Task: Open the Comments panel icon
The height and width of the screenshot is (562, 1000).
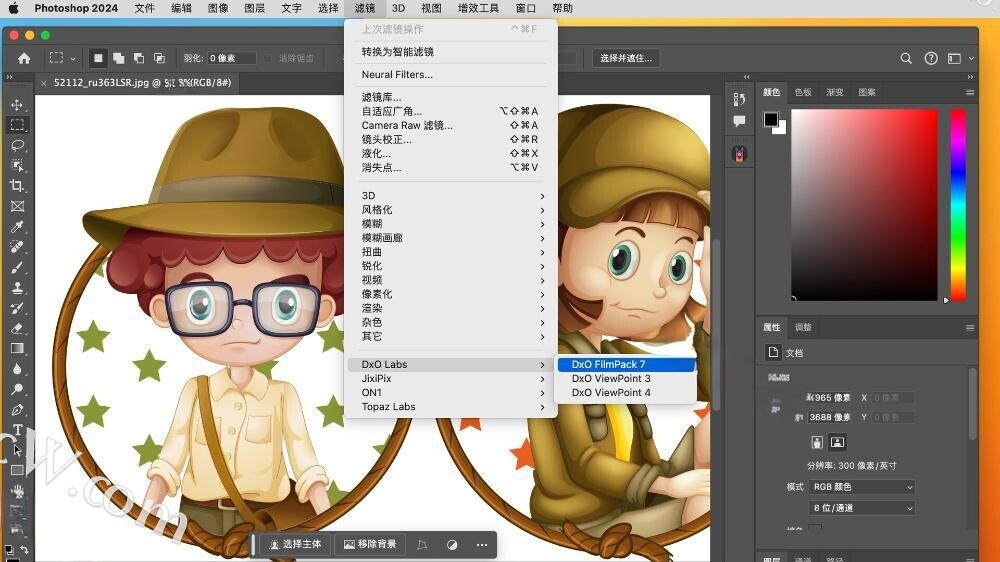Action: pos(739,121)
